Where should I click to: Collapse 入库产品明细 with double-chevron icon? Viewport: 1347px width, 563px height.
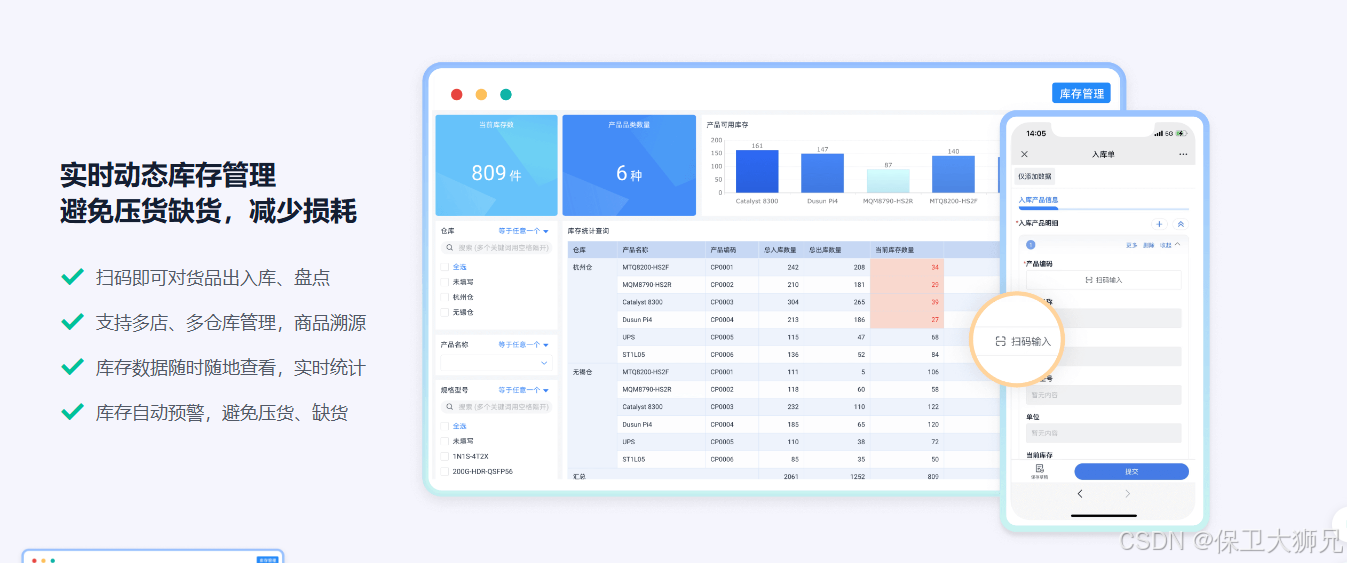click(x=1180, y=224)
